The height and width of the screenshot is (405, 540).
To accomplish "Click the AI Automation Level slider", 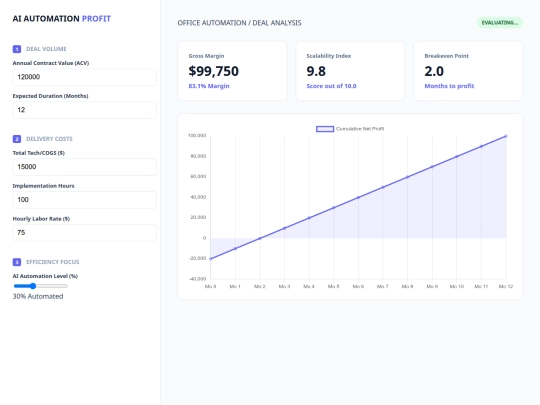I will [x=41, y=286].
